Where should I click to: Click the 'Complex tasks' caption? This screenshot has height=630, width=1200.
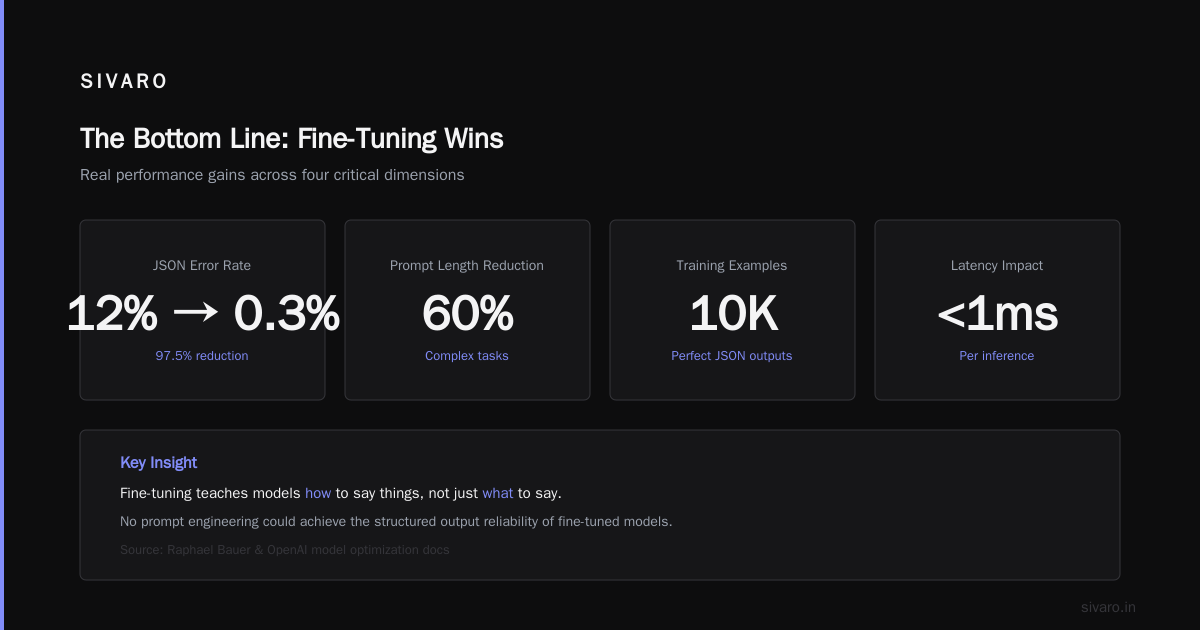[467, 356]
